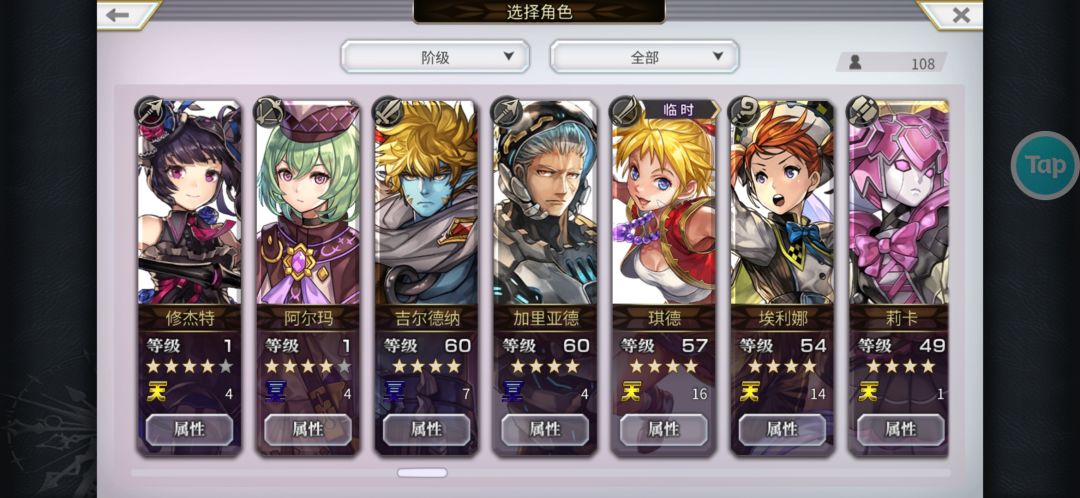This screenshot has height=498, width=1080.
Task: Choose the 阿尔玛 character card
Action: click(x=308, y=277)
